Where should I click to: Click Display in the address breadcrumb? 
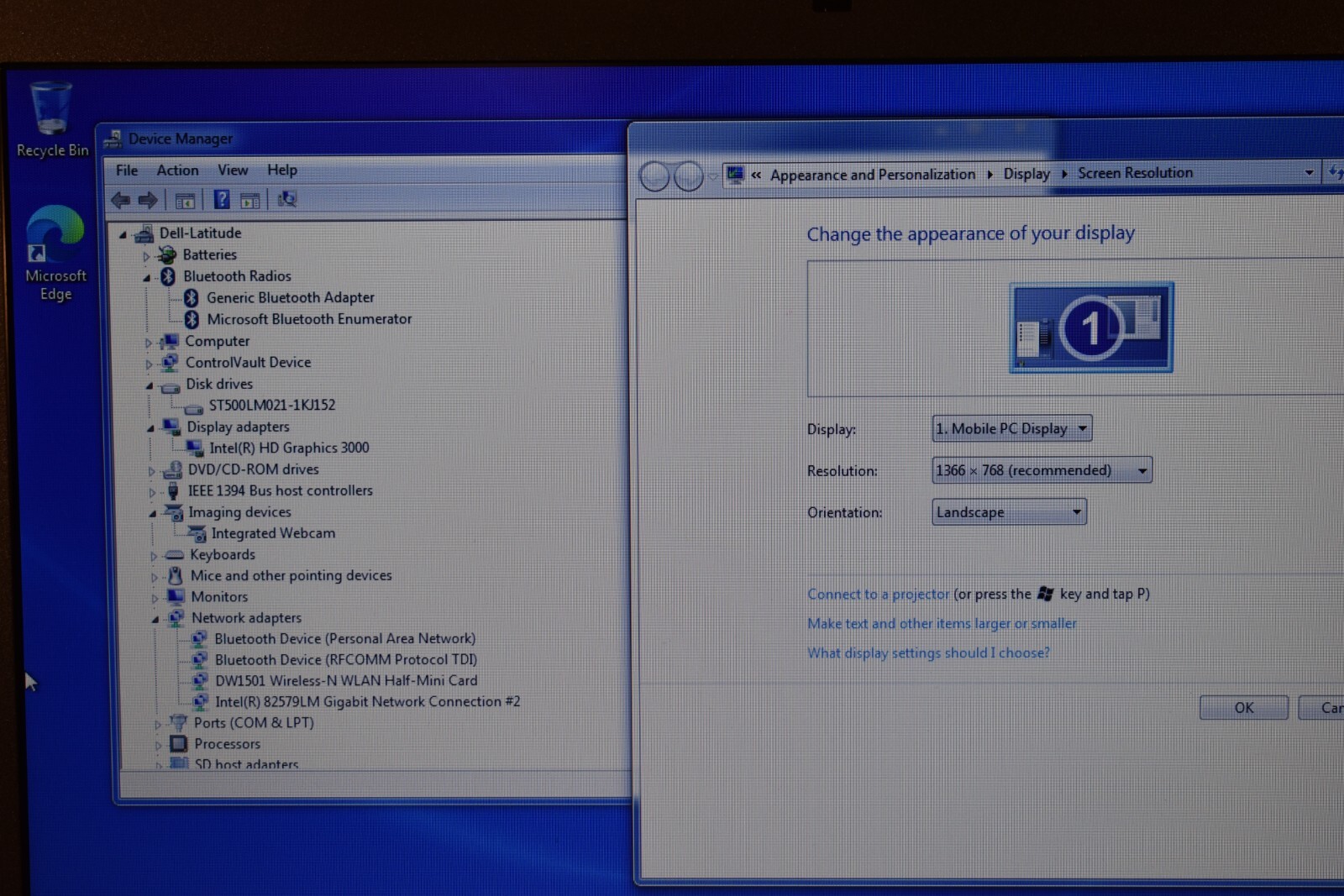(1026, 174)
